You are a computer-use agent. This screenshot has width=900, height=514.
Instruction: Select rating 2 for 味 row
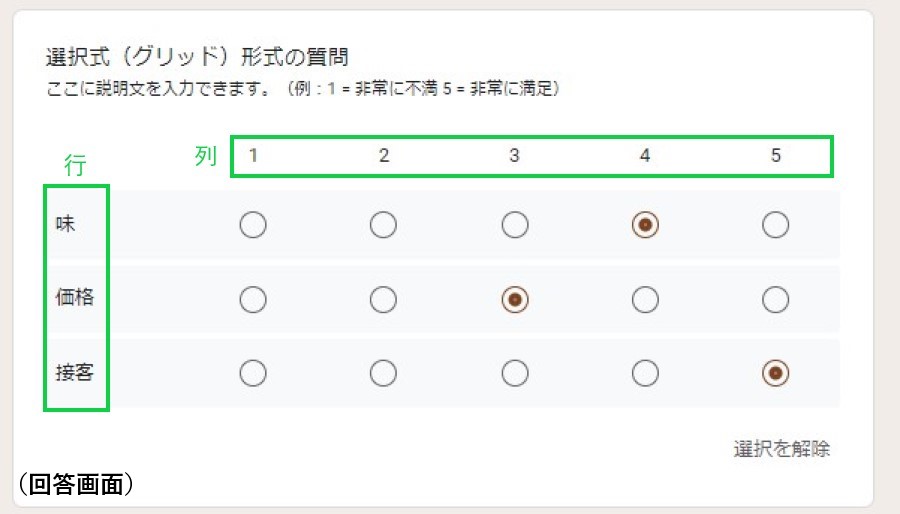(x=383, y=225)
